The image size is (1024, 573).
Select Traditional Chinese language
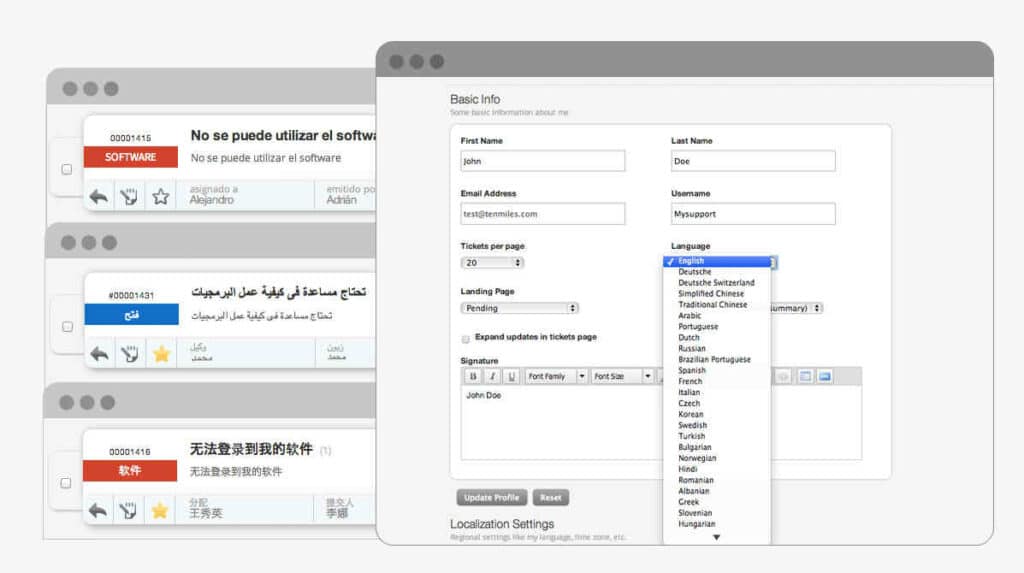coord(717,304)
